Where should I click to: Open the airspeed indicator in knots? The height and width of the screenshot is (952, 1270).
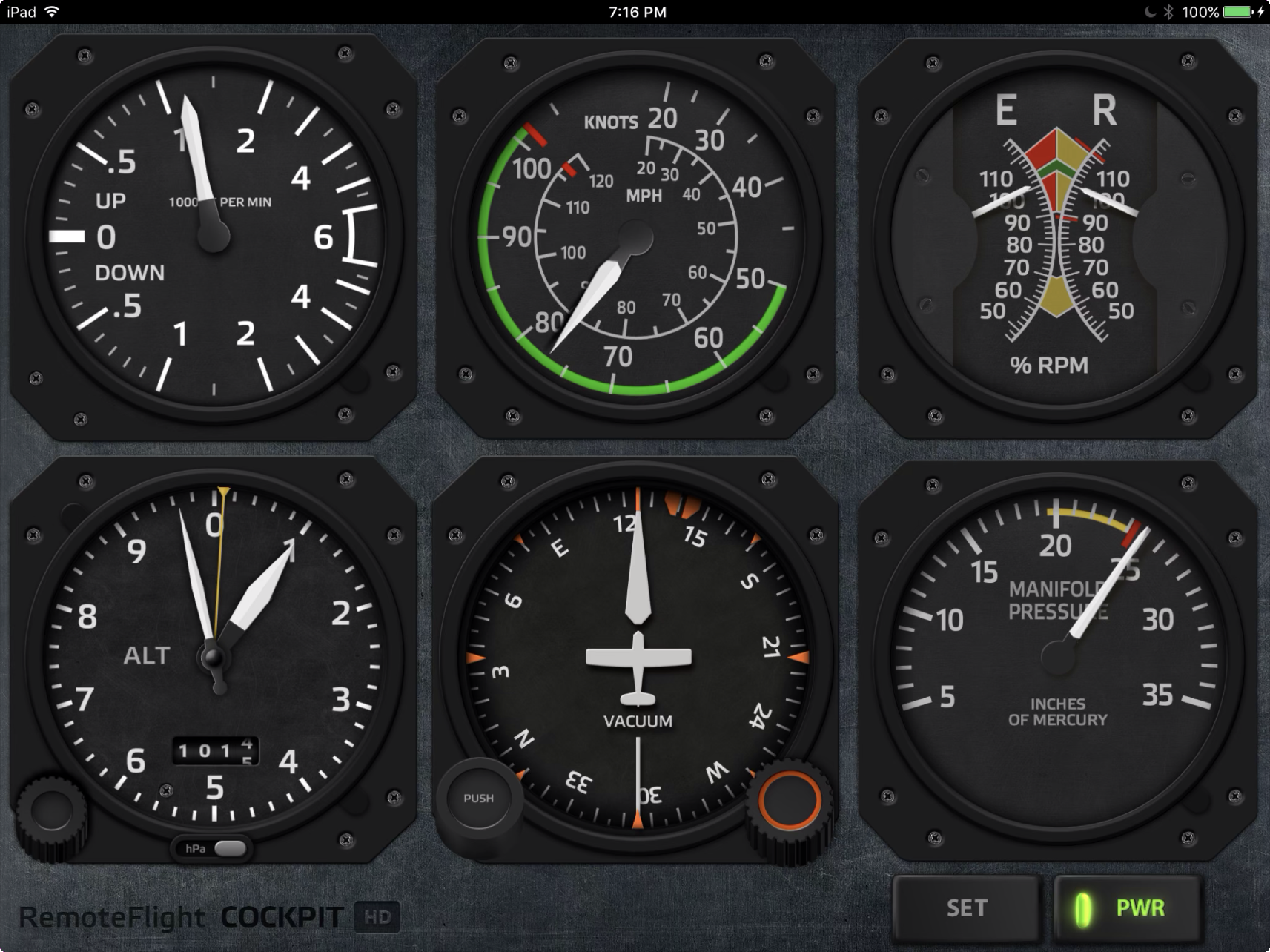click(x=637, y=239)
